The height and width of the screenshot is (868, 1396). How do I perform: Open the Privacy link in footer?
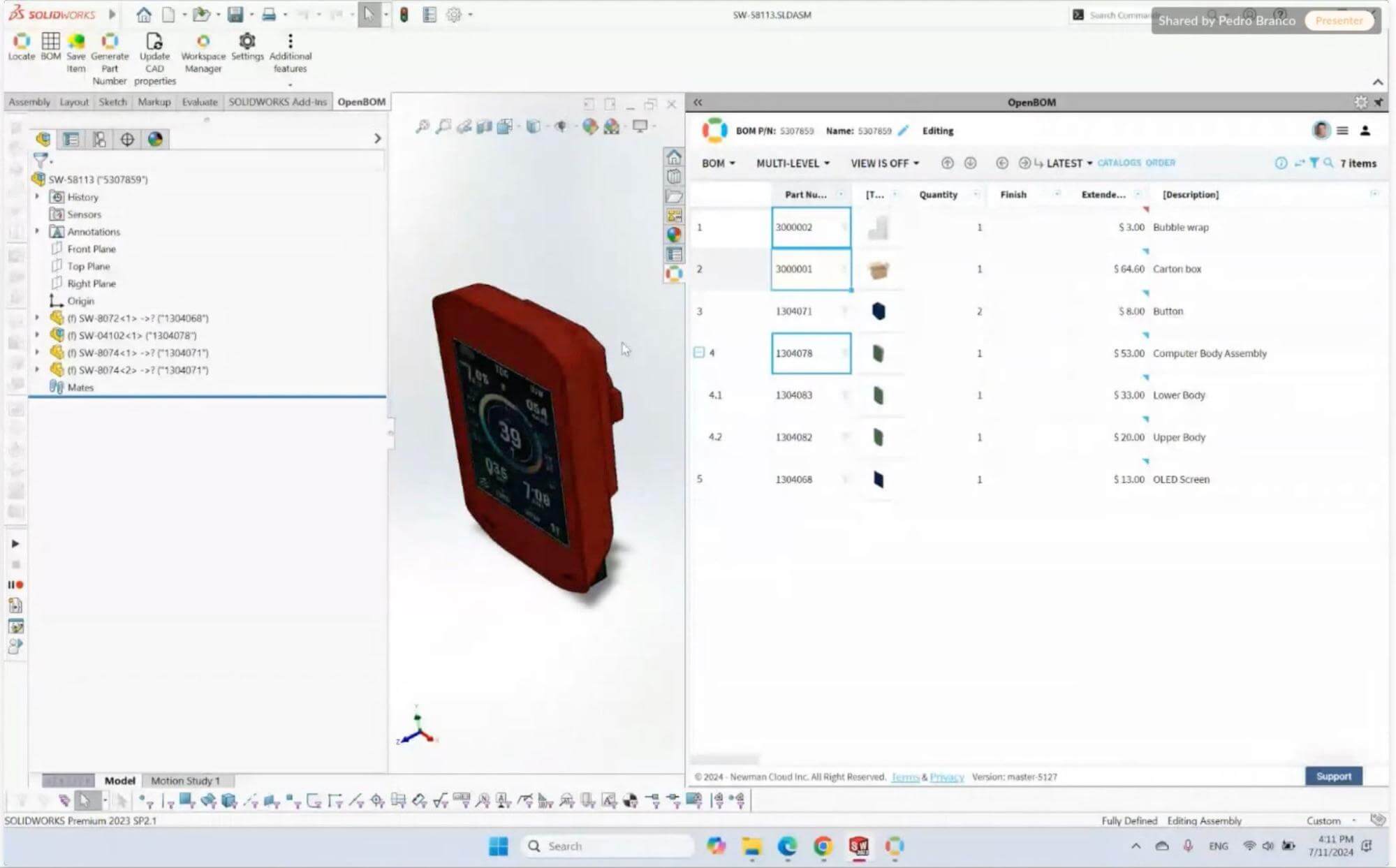tap(946, 777)
